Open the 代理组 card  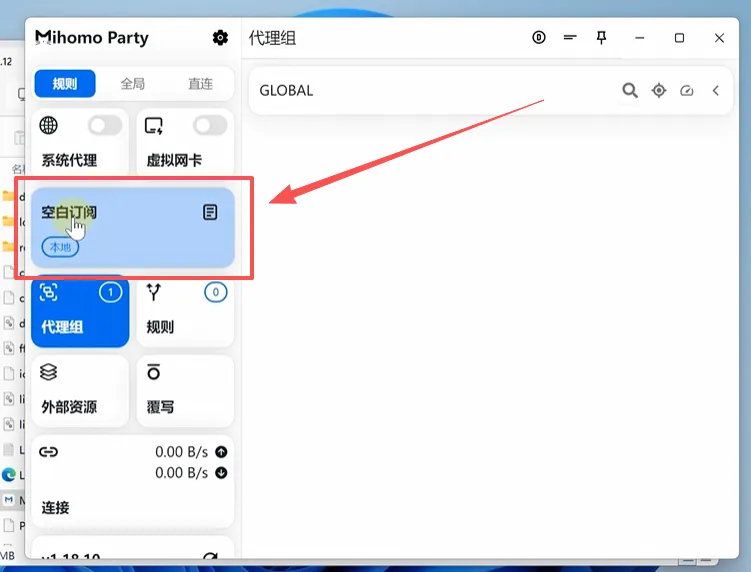click(x=80, y=311)
